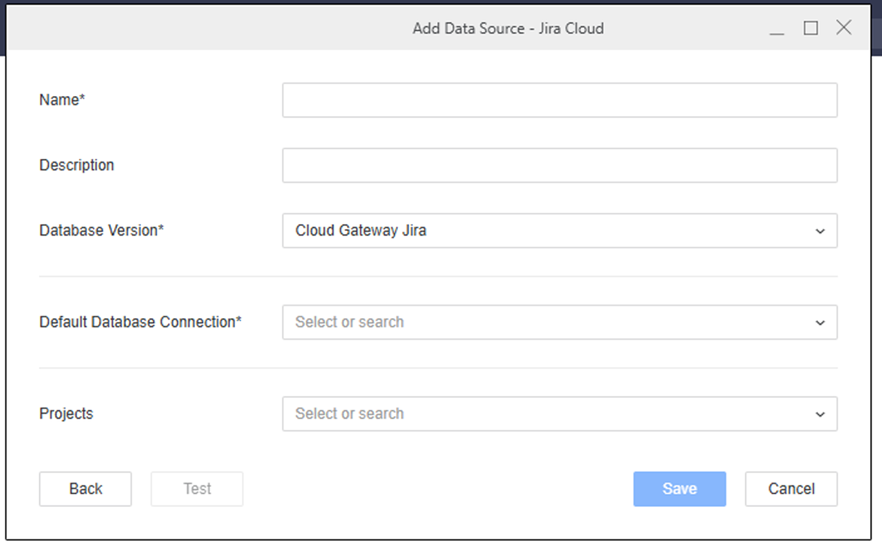882x549 pixels.
Task: Expand the Default Database Connection chevron arrow
Action: pyautogui.click(x=820, y=323)
